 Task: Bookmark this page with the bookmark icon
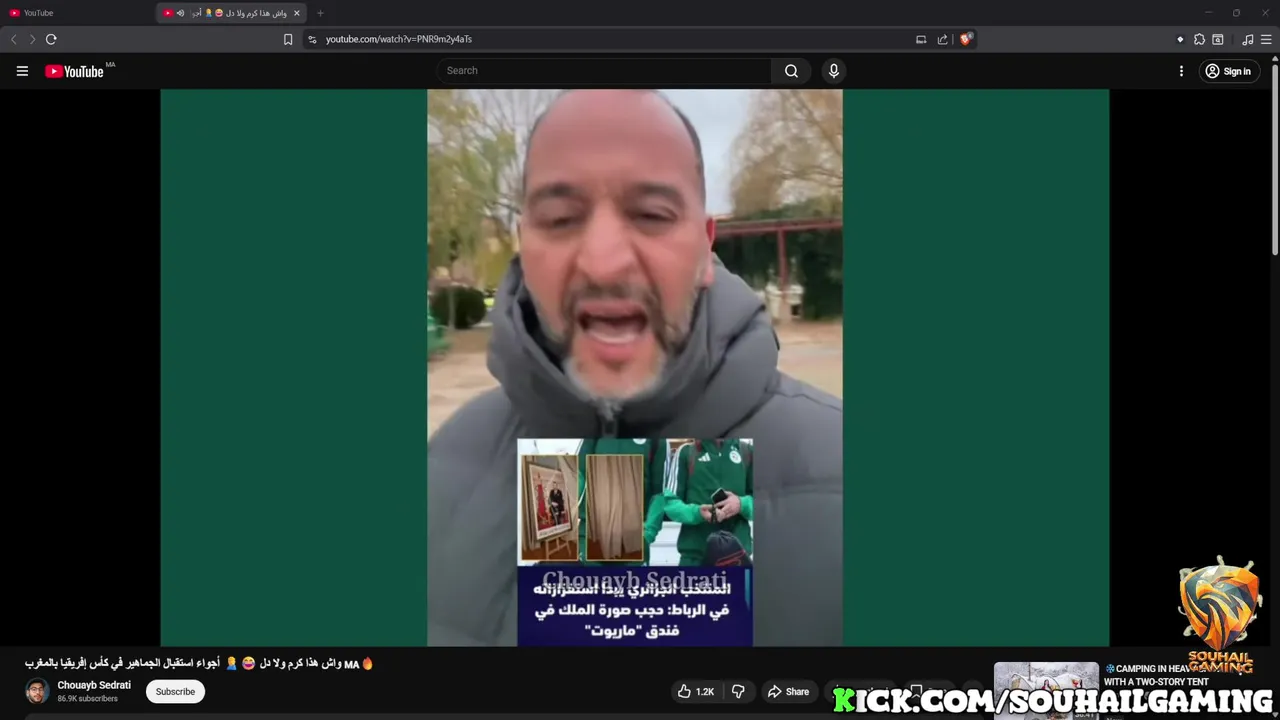tap(288, 39)
